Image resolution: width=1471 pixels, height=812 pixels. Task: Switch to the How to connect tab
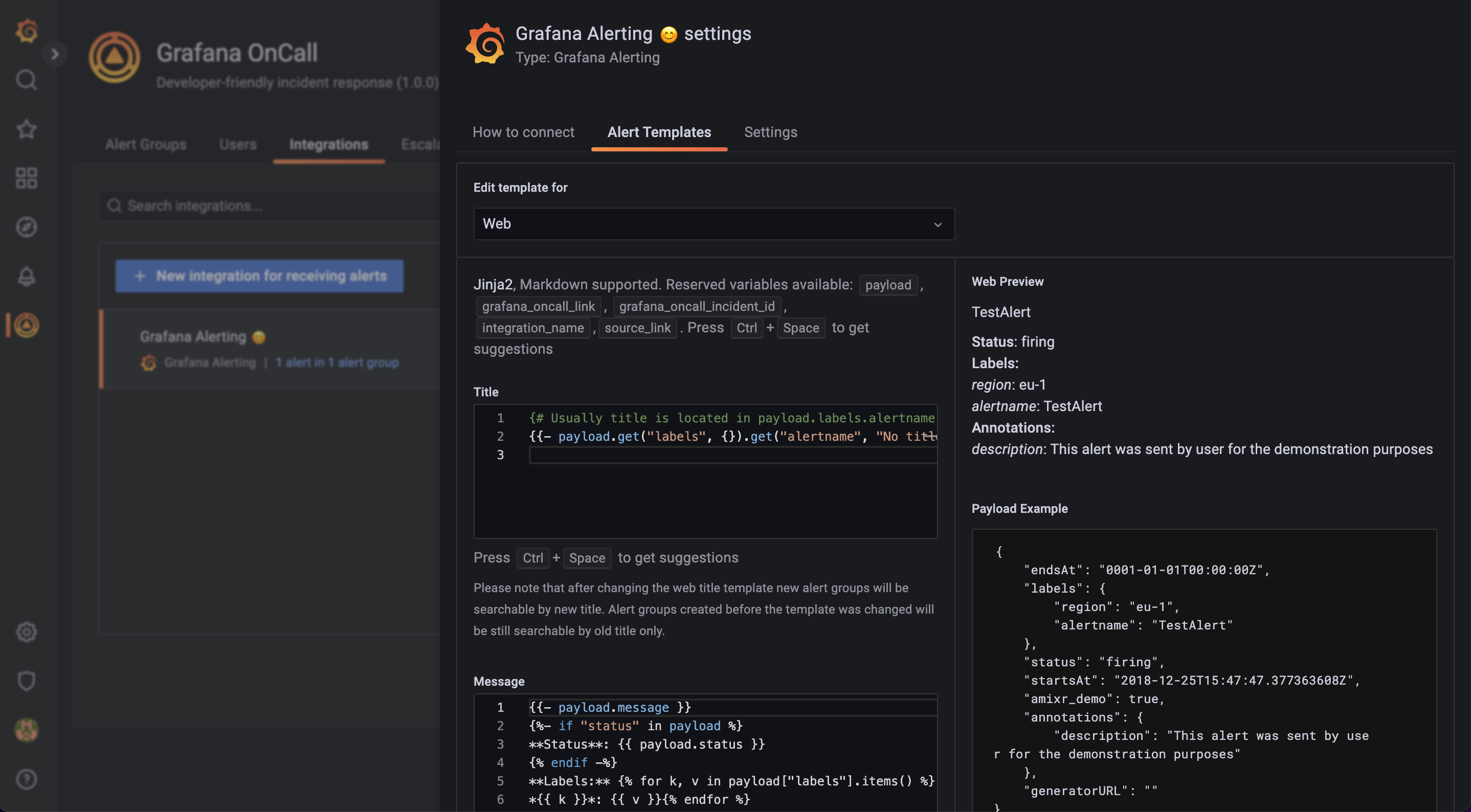point(524,132)
